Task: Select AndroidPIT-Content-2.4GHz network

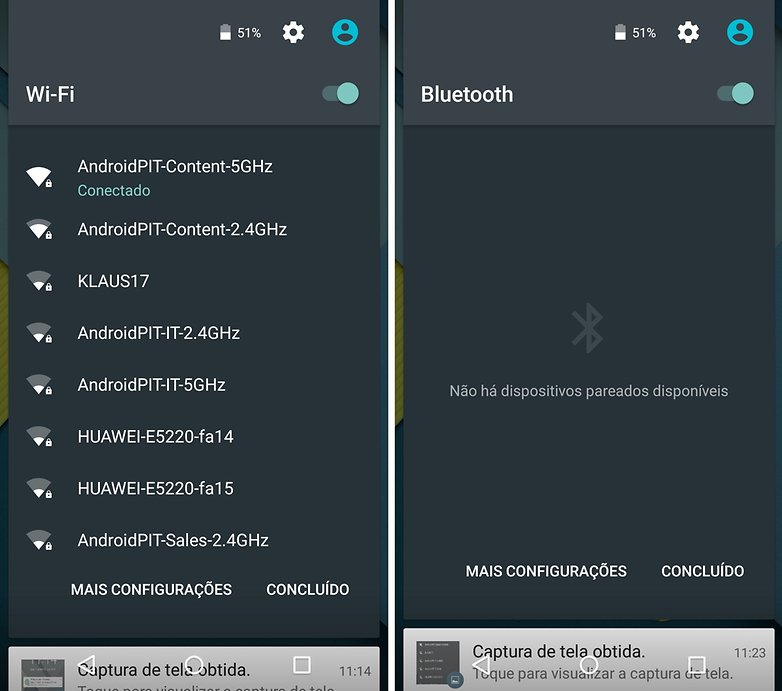Action: [194, 229]
